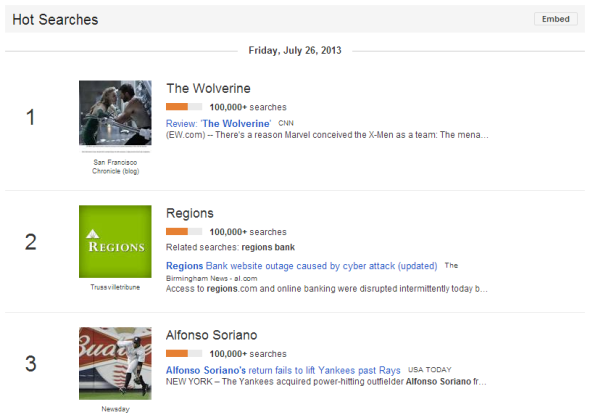Select the Alfonso Soriano search title
The image size is (590, 415).
tap(211, 335)
